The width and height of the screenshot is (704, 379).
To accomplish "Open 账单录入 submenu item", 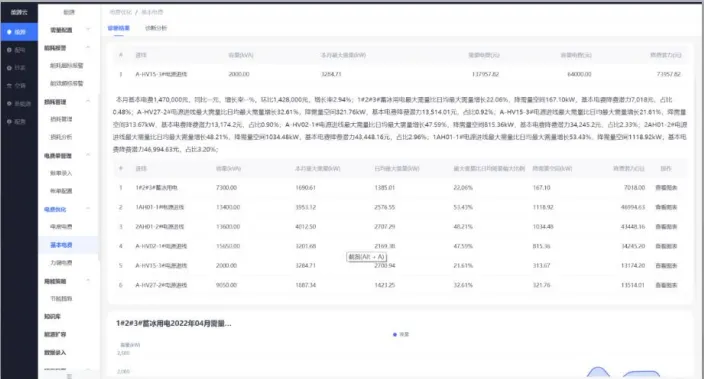I will [61, 173].
